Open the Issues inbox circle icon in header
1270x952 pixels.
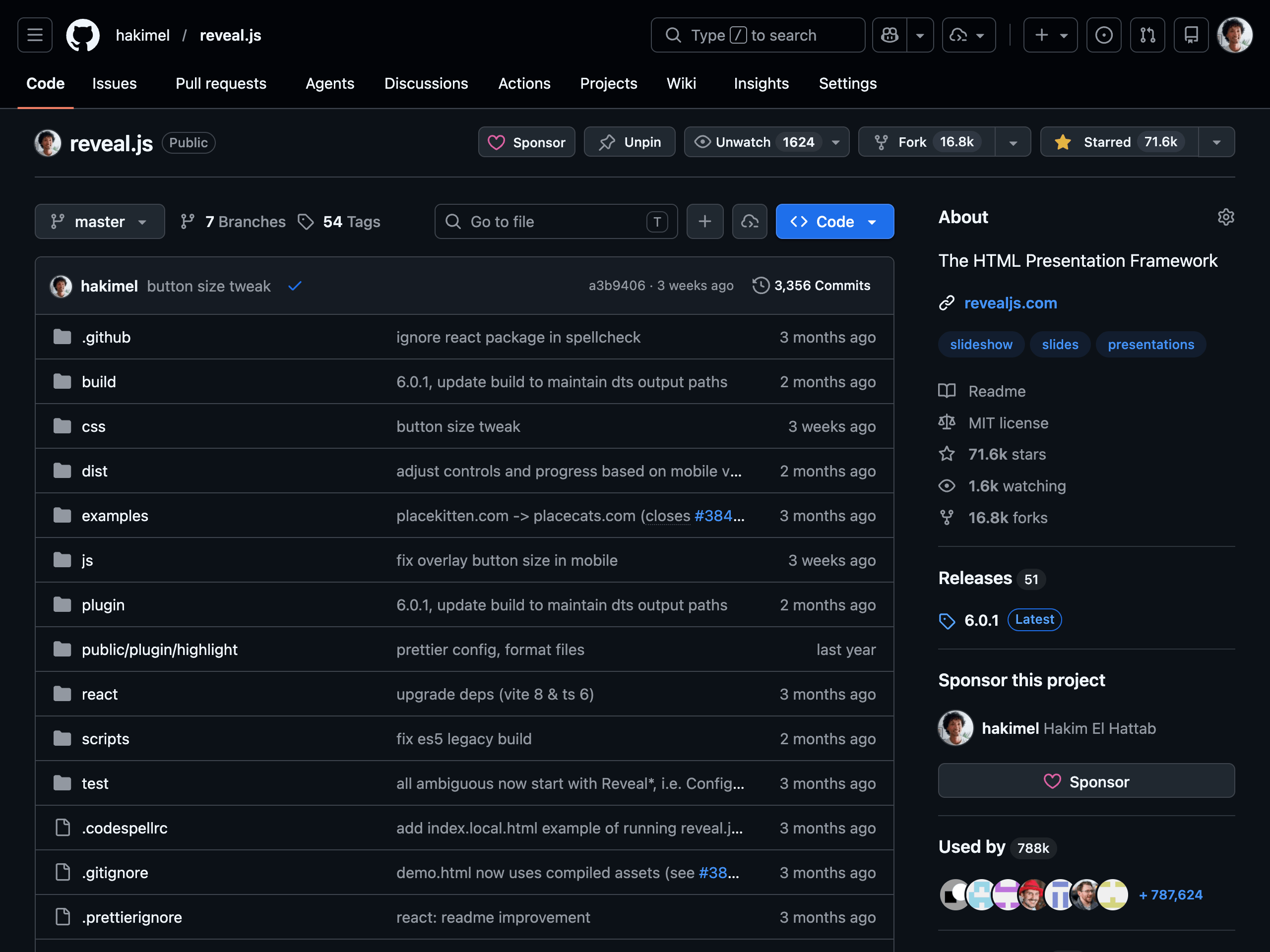[1103, 35]
